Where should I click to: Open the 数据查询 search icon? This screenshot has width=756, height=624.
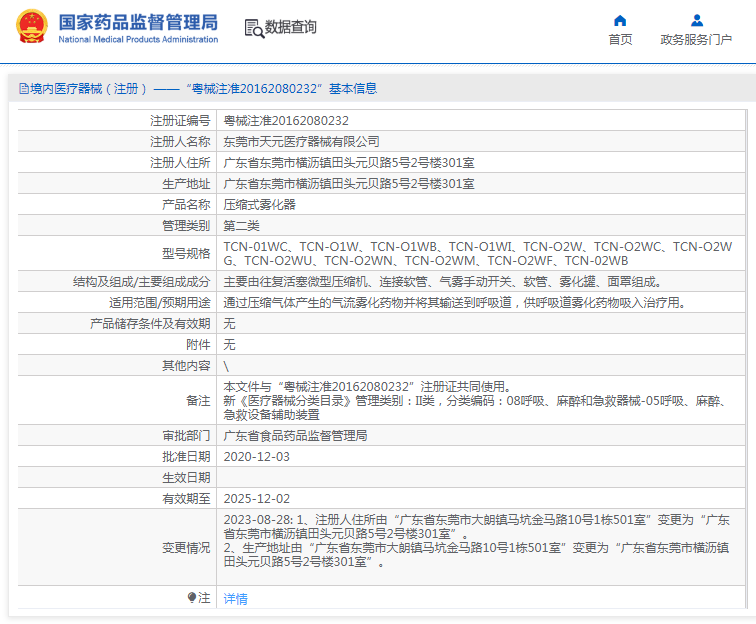(254, 28)
